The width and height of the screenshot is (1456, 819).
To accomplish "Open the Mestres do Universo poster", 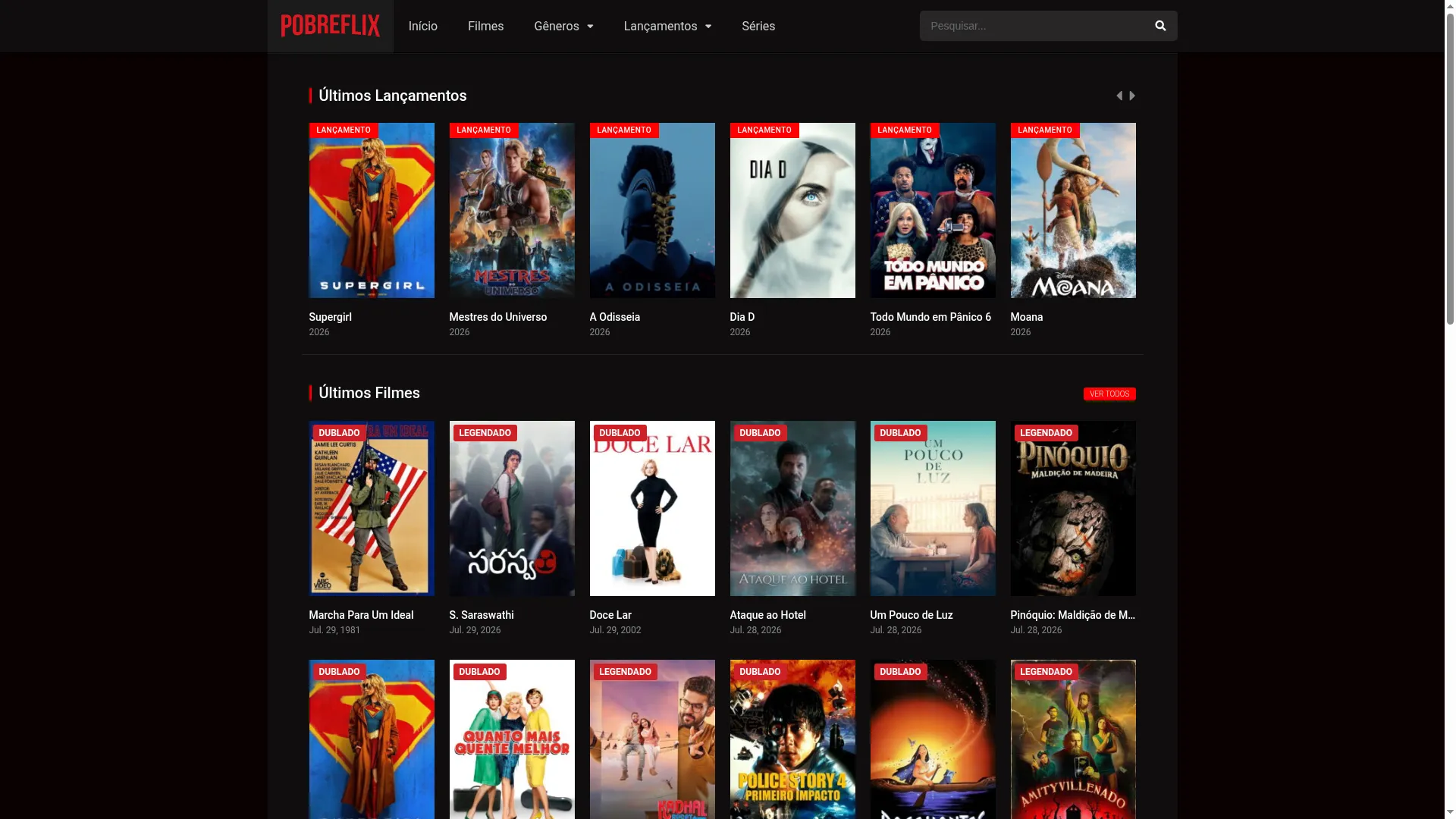I will (x=512, y=210).
